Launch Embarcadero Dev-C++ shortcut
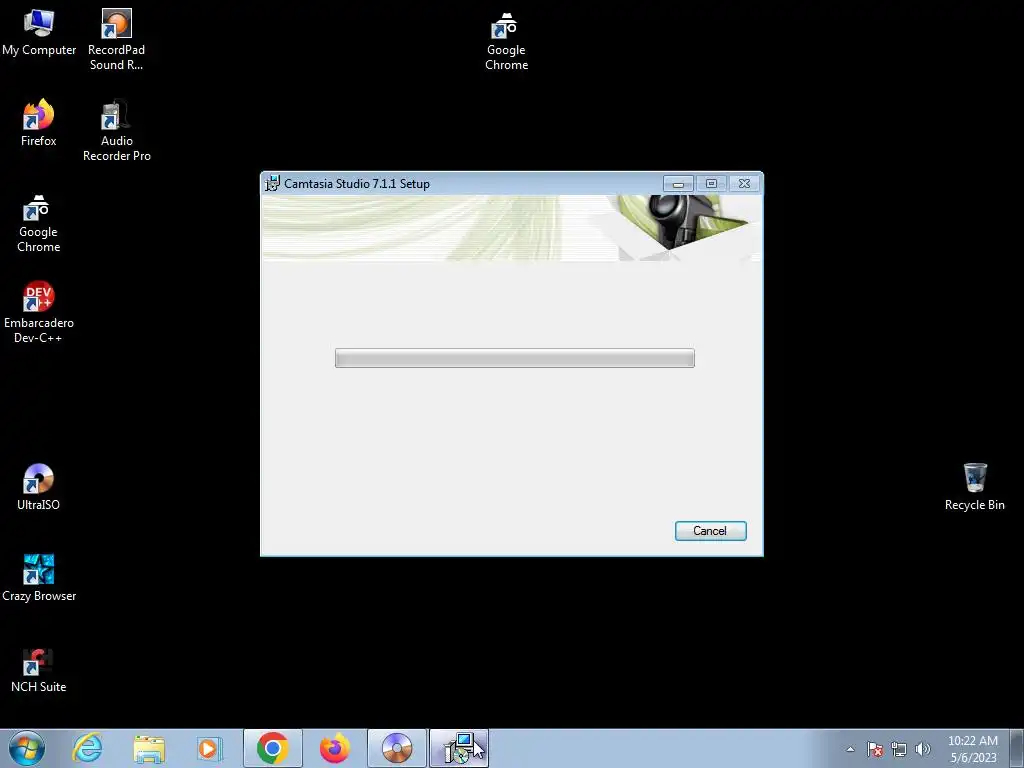This screenshot has height=768, width=1024. (x=39, y=313)
